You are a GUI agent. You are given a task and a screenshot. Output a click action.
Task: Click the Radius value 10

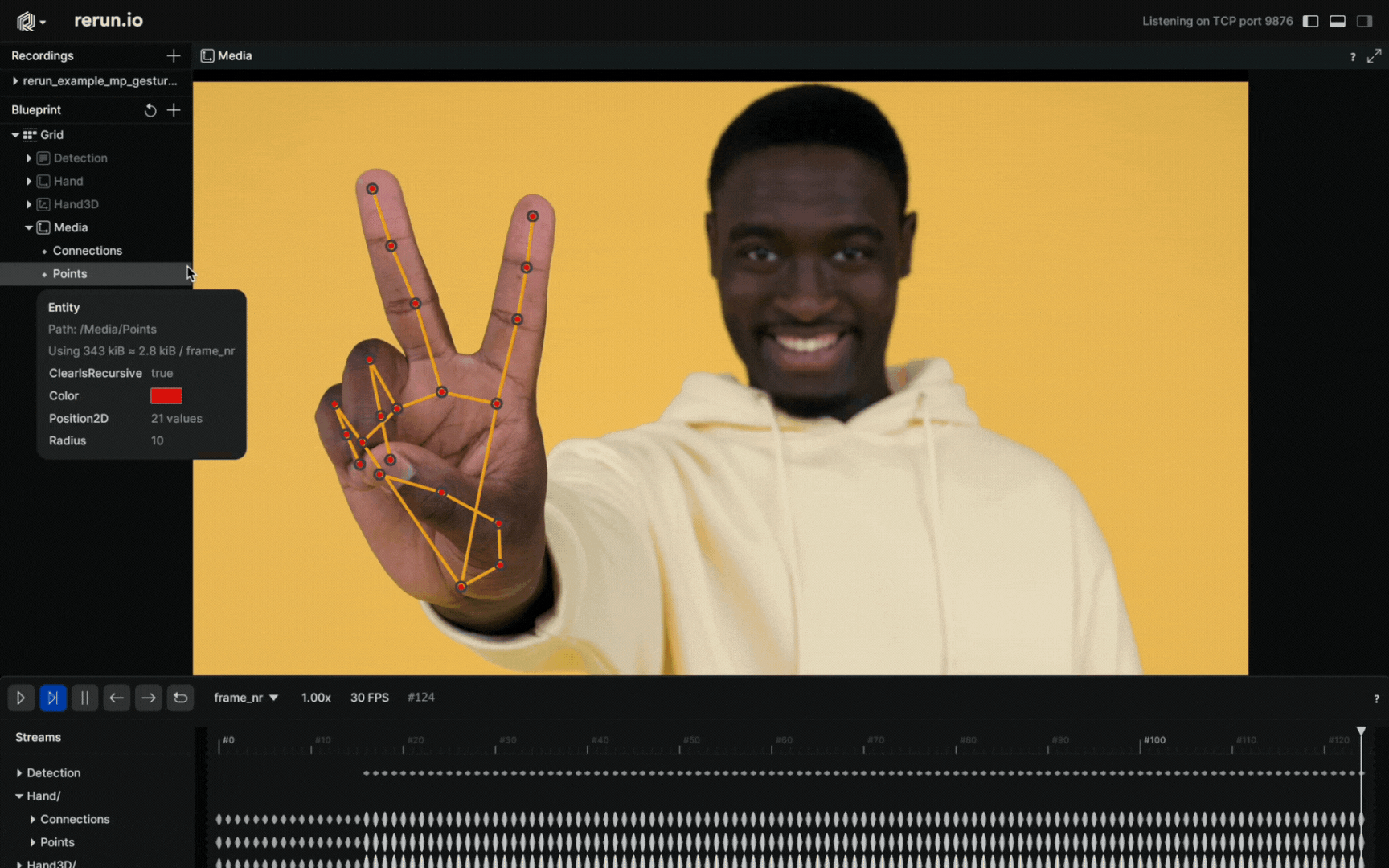158,441
